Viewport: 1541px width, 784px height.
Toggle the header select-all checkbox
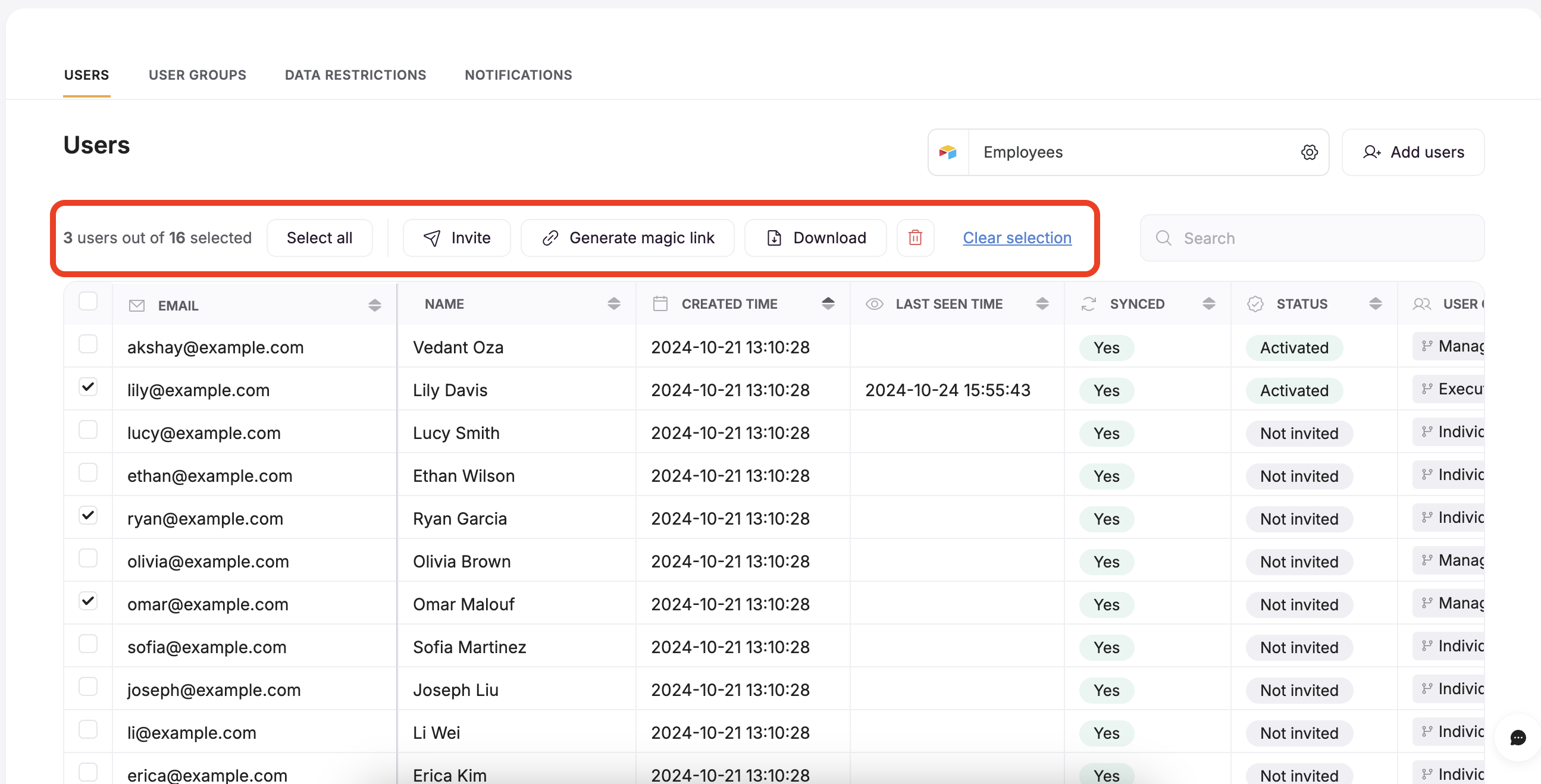point(88,301)
